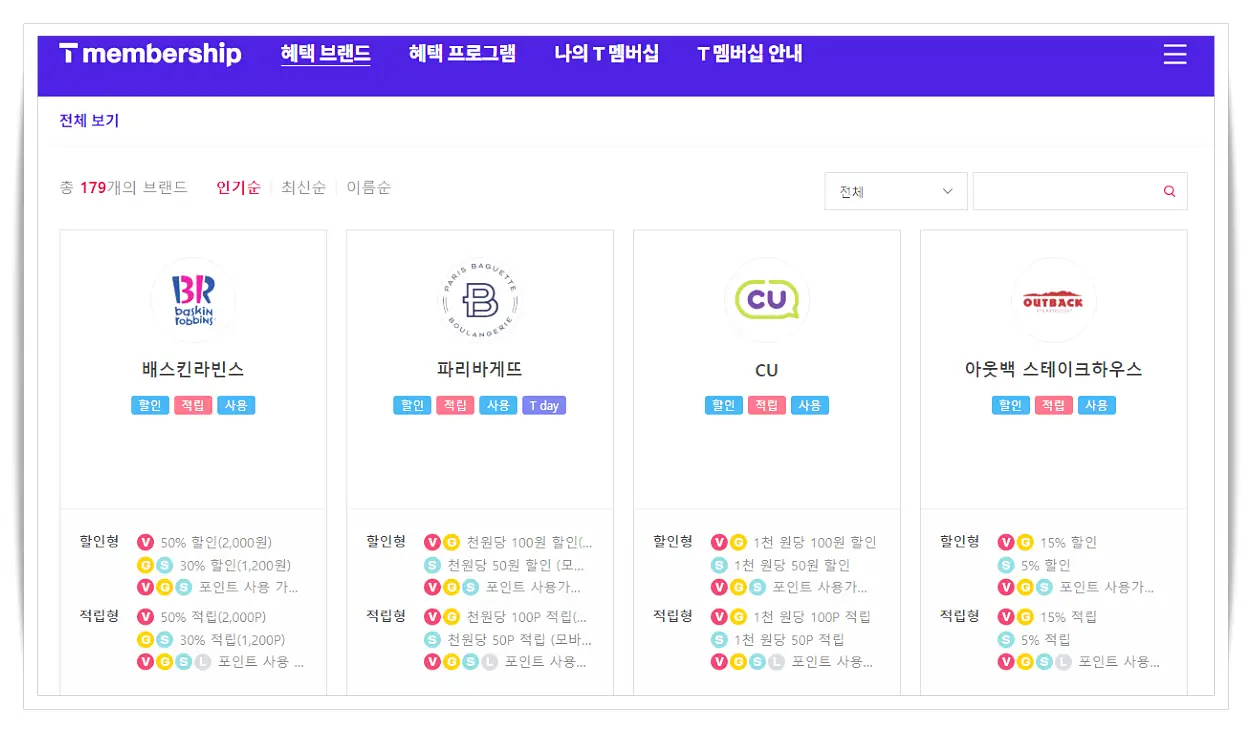Screen dimensions: 1252x733
Task: Click the 'T day' badge on 파리바게뜨 card
Action: pos(543,405)
